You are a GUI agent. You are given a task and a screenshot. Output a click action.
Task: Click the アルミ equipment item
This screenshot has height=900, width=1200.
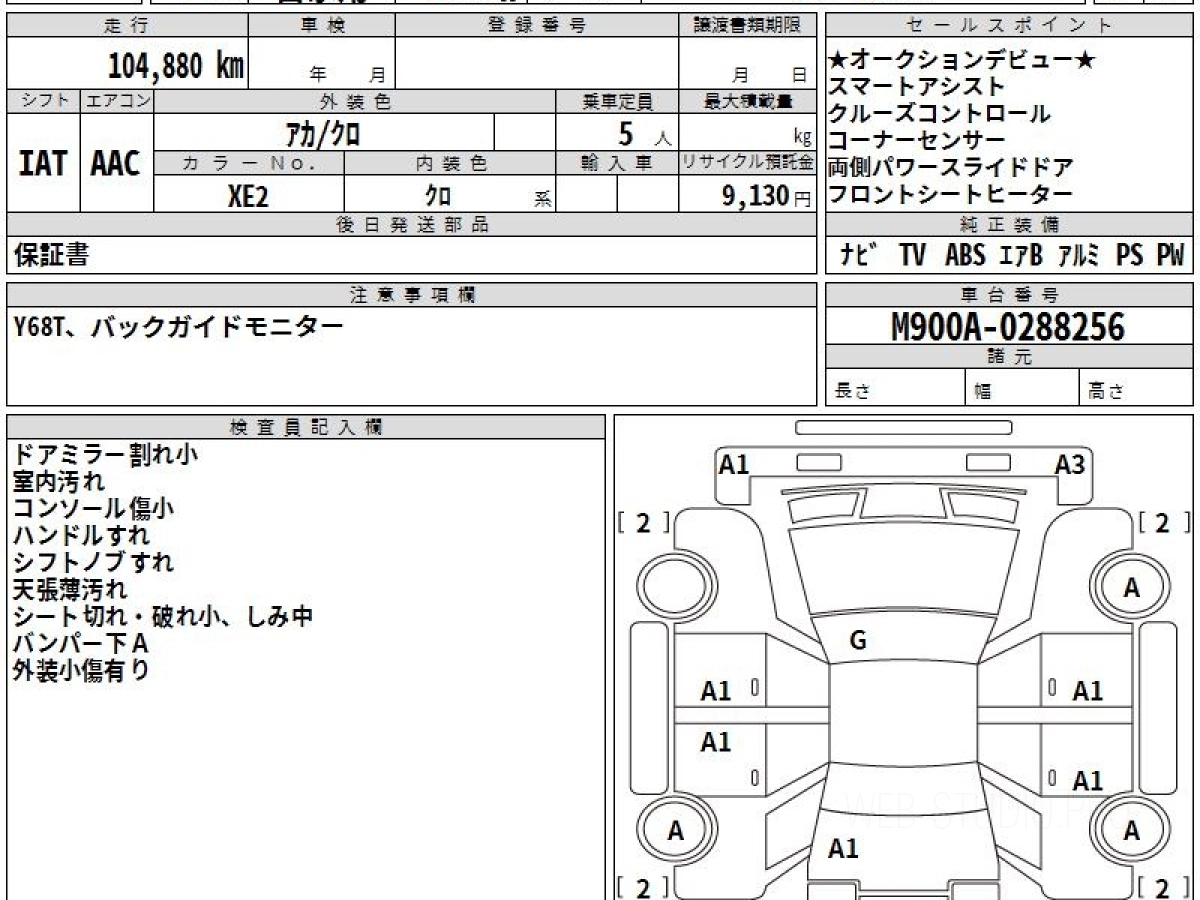click(x=1079, y=255)
